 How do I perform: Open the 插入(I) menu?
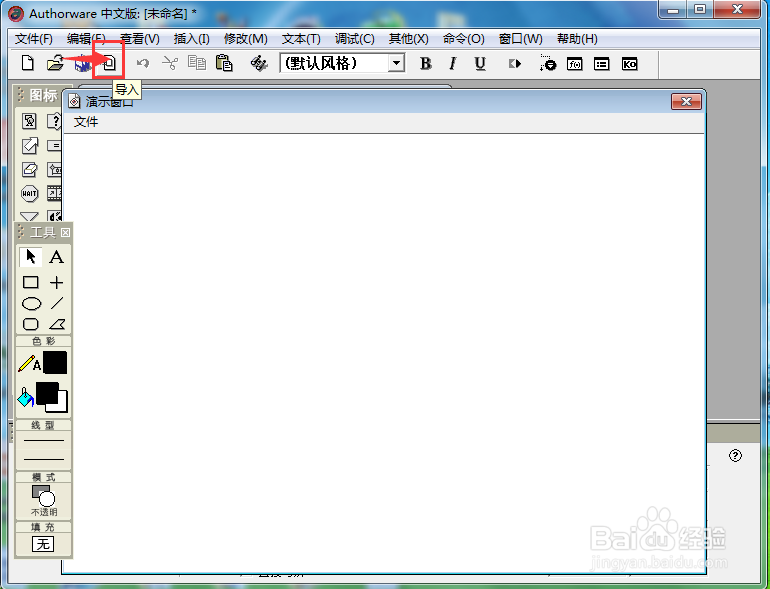pyautogui.click(x=192, y=39)
